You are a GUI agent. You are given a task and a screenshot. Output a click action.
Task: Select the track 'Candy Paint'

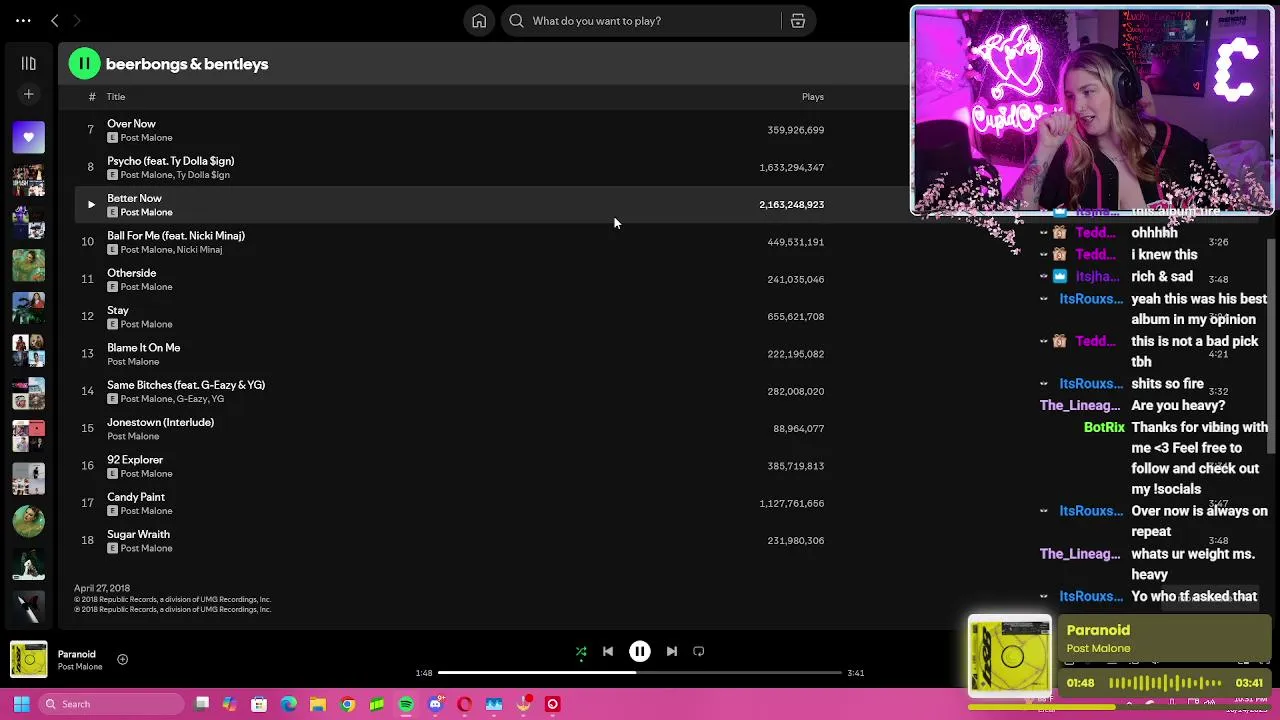[x=136, y=497]
